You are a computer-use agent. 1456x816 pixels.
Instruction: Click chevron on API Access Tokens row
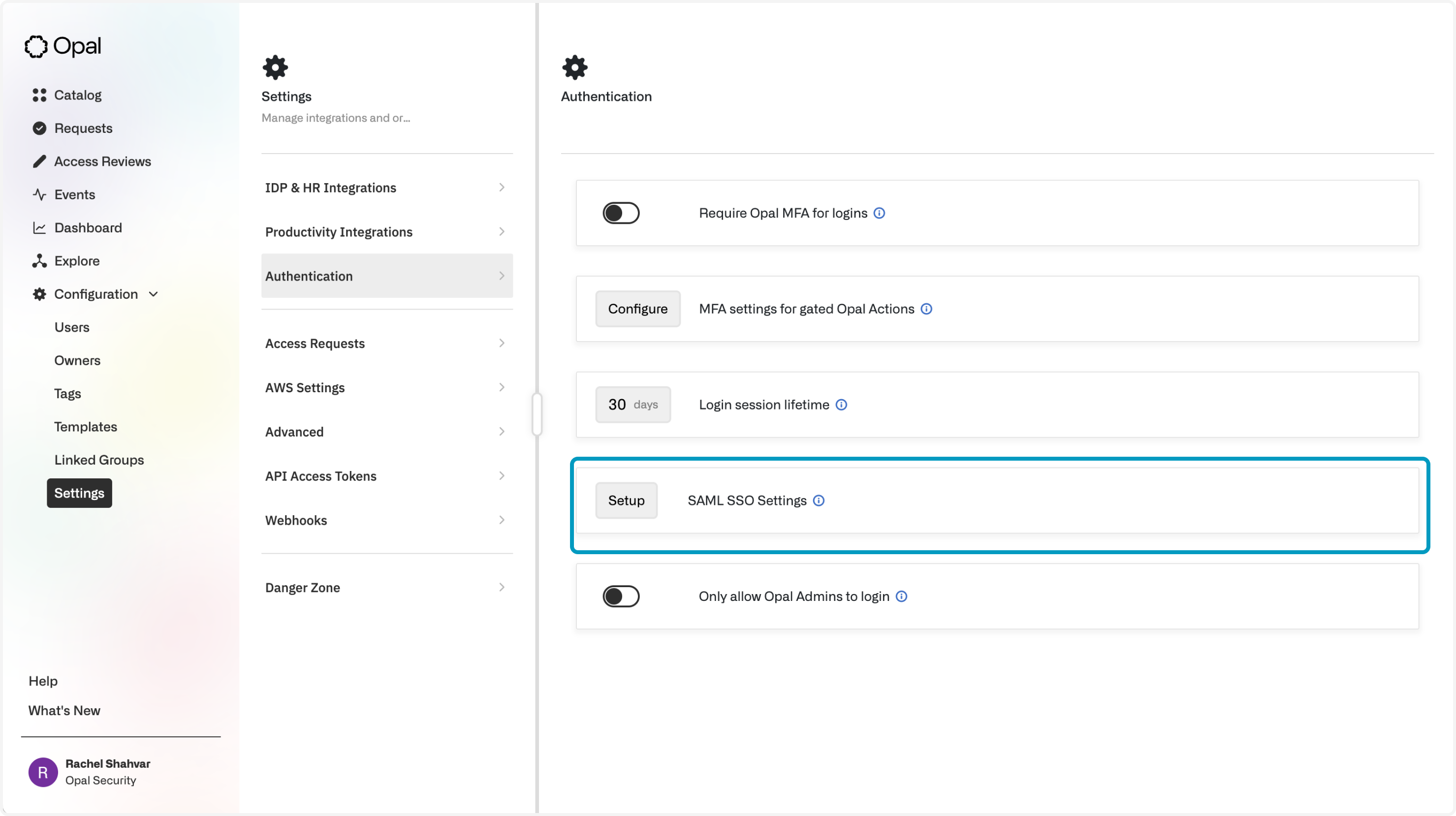click(502, 476)
